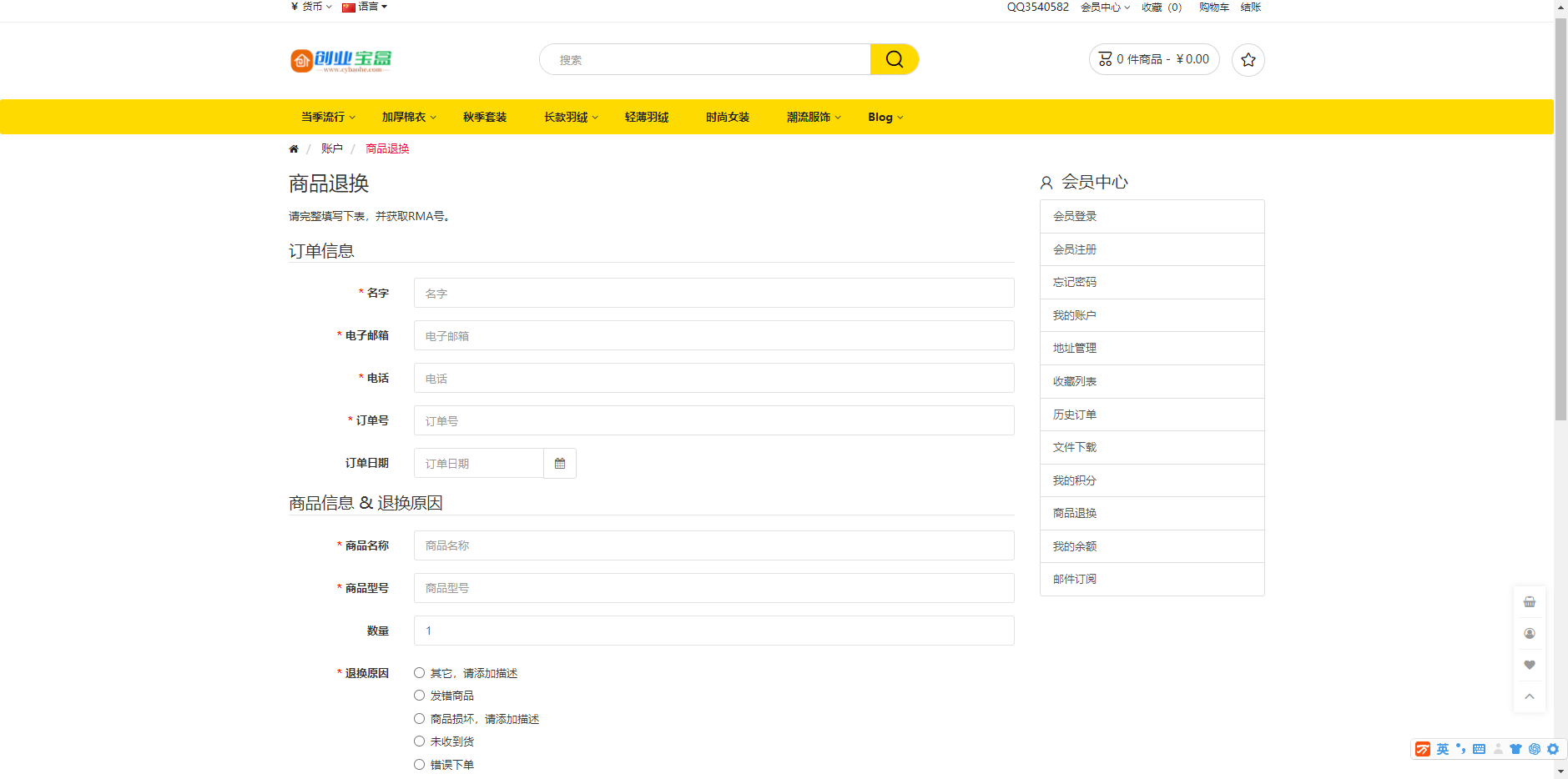This screenshot has height=779, width=1568.
Task: Expand the 会员中心 top dropdown
Action: point(1105,8)
